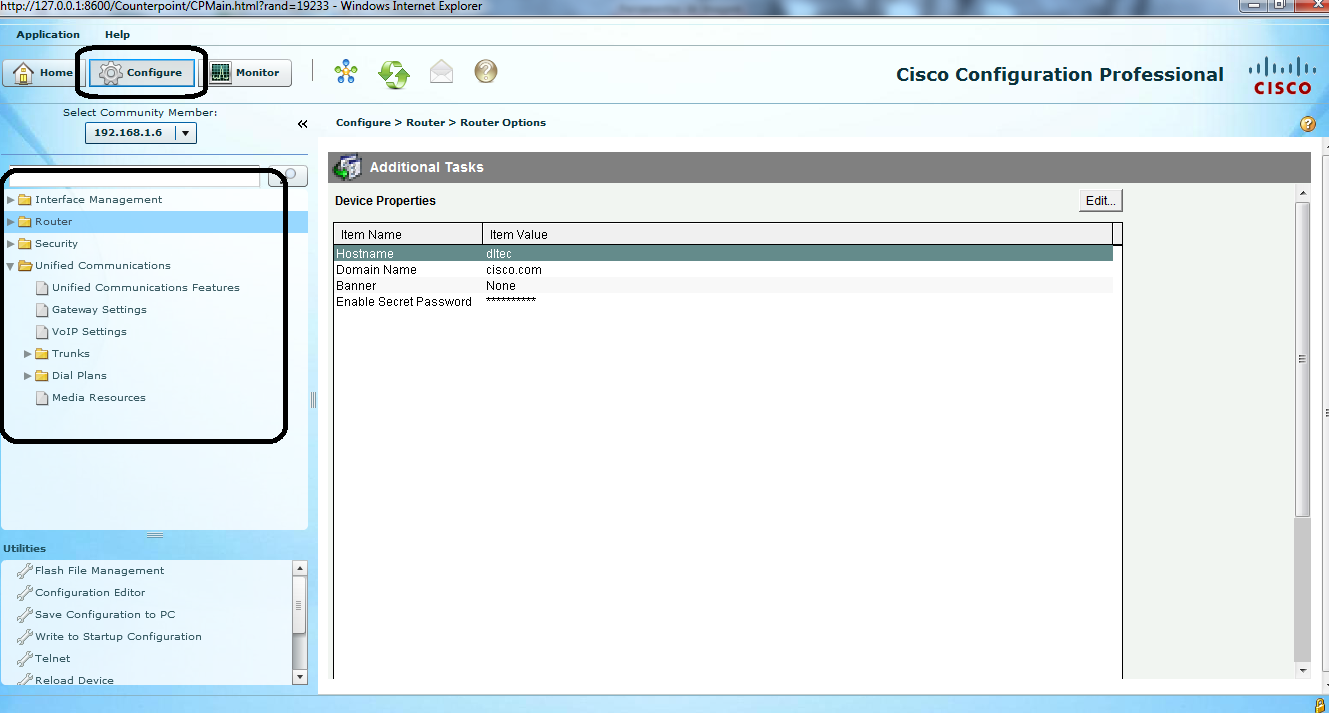Open Unified Communications Features
The height and width of the screenshot is (713, 1329).
pyautogui.click(x=146, y=288)
